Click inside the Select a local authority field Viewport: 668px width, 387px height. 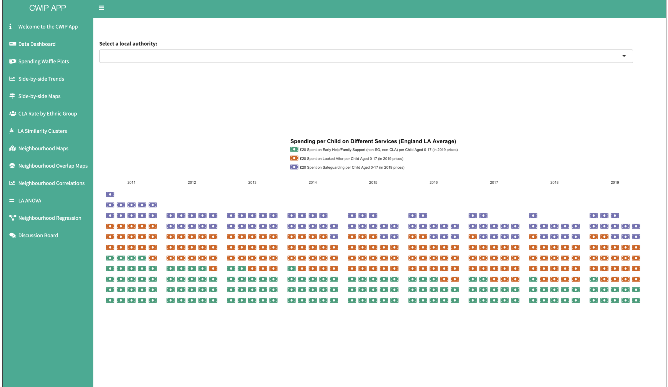tap(366, 56)
